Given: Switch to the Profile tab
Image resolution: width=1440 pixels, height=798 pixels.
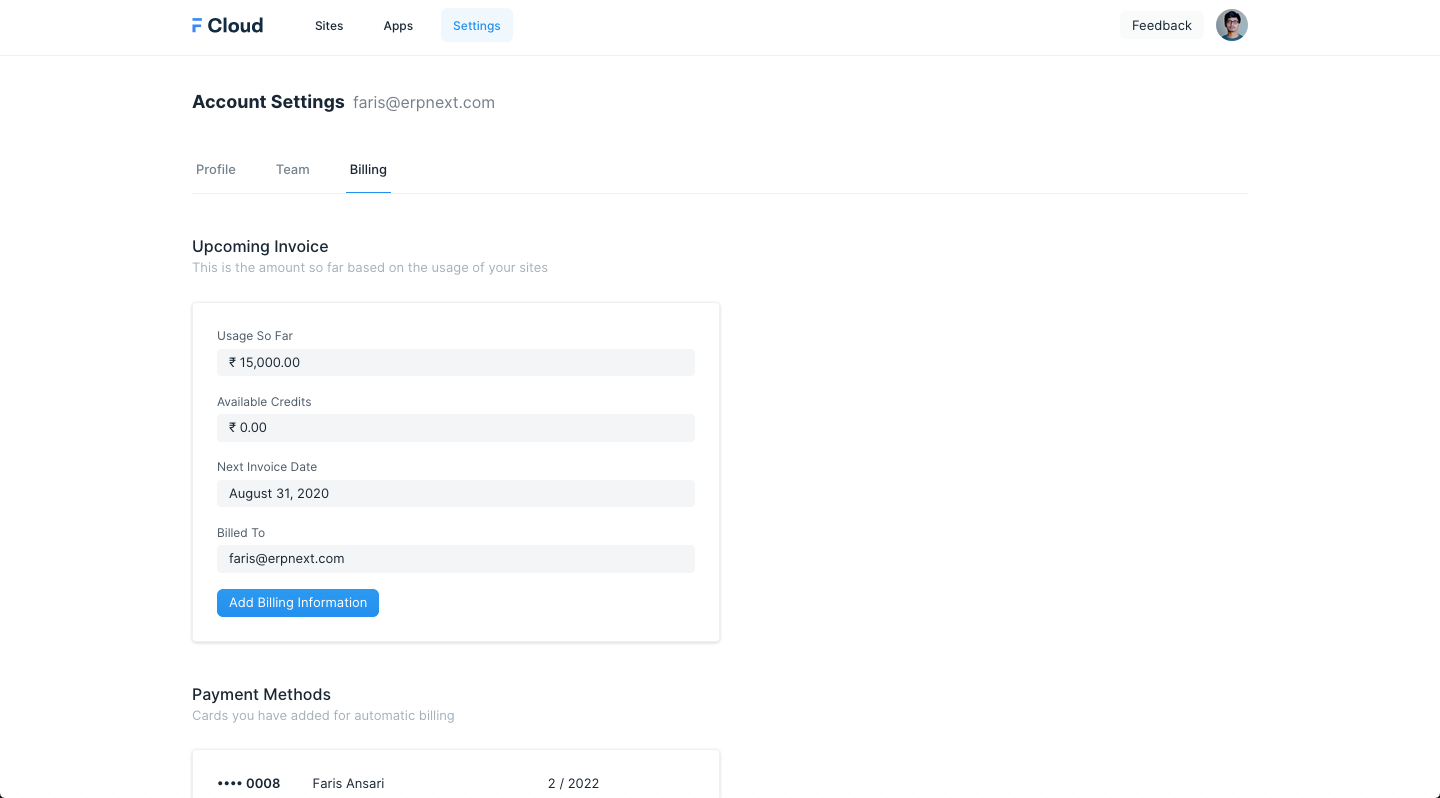Looking at the screenshot, I should (x=216, y=170).
